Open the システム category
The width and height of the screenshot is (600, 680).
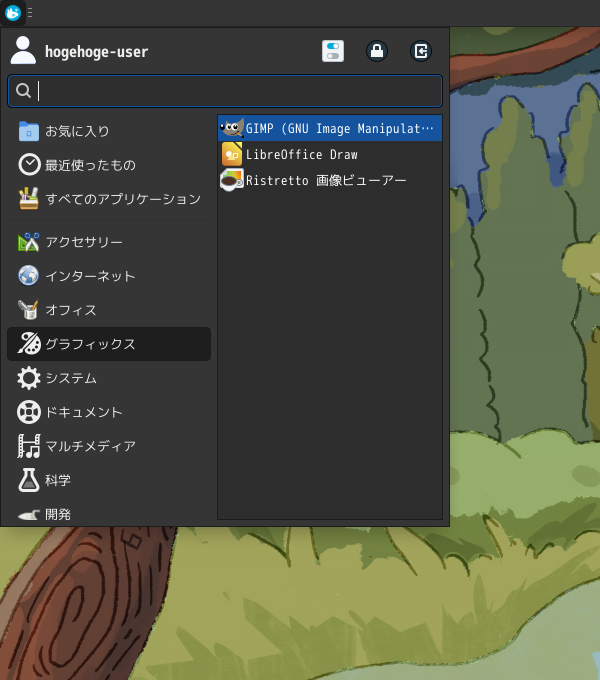(109, 378)
